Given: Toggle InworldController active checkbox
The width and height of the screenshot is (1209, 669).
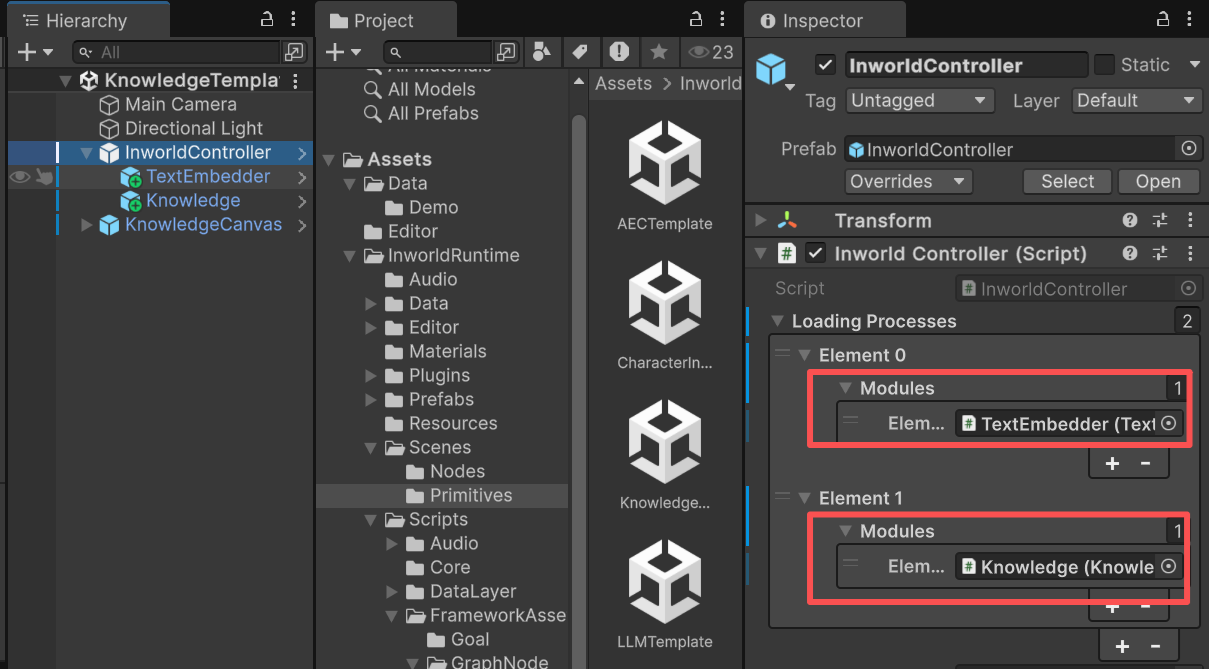Looking at the screenshot, I should (x=825, y=65).
